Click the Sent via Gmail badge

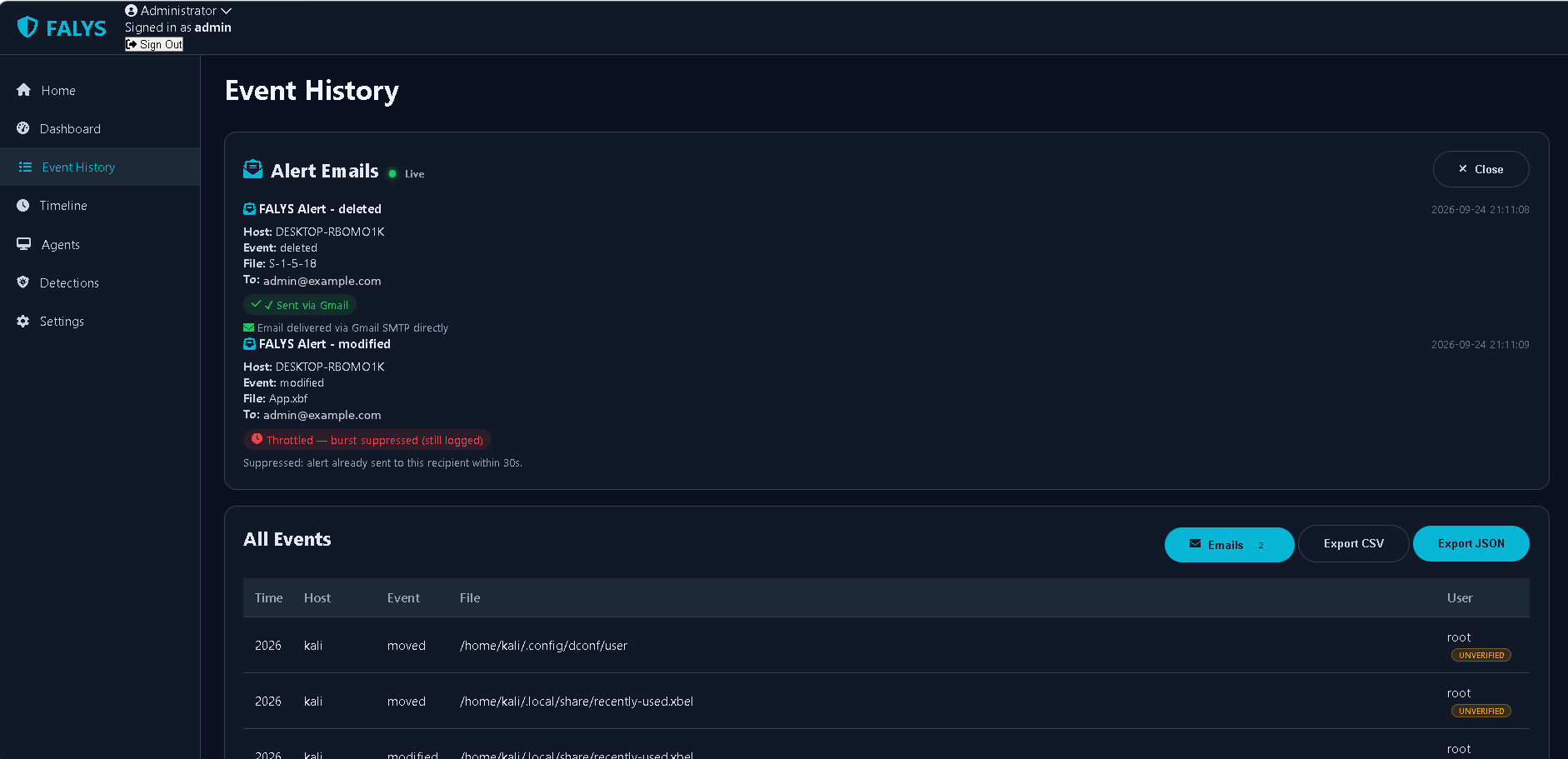[300, 305]
